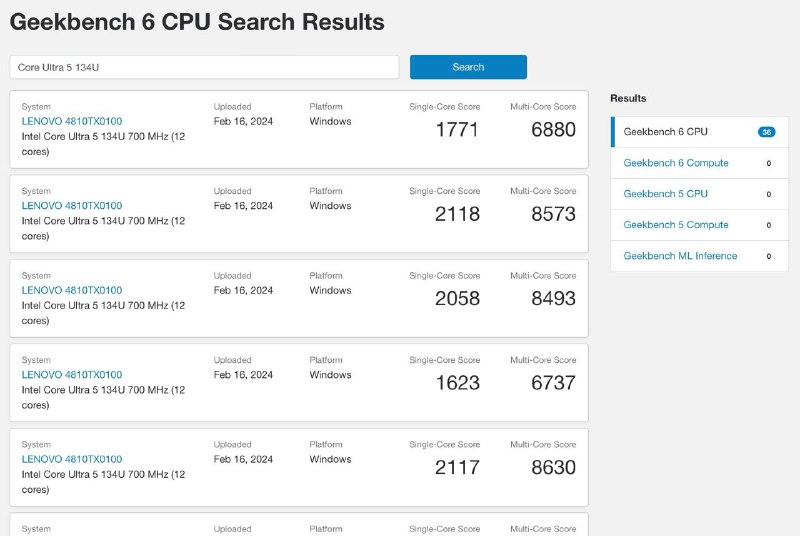Click the multi-core score 6880
800x536 pixels.
click(x=554, y=130)
